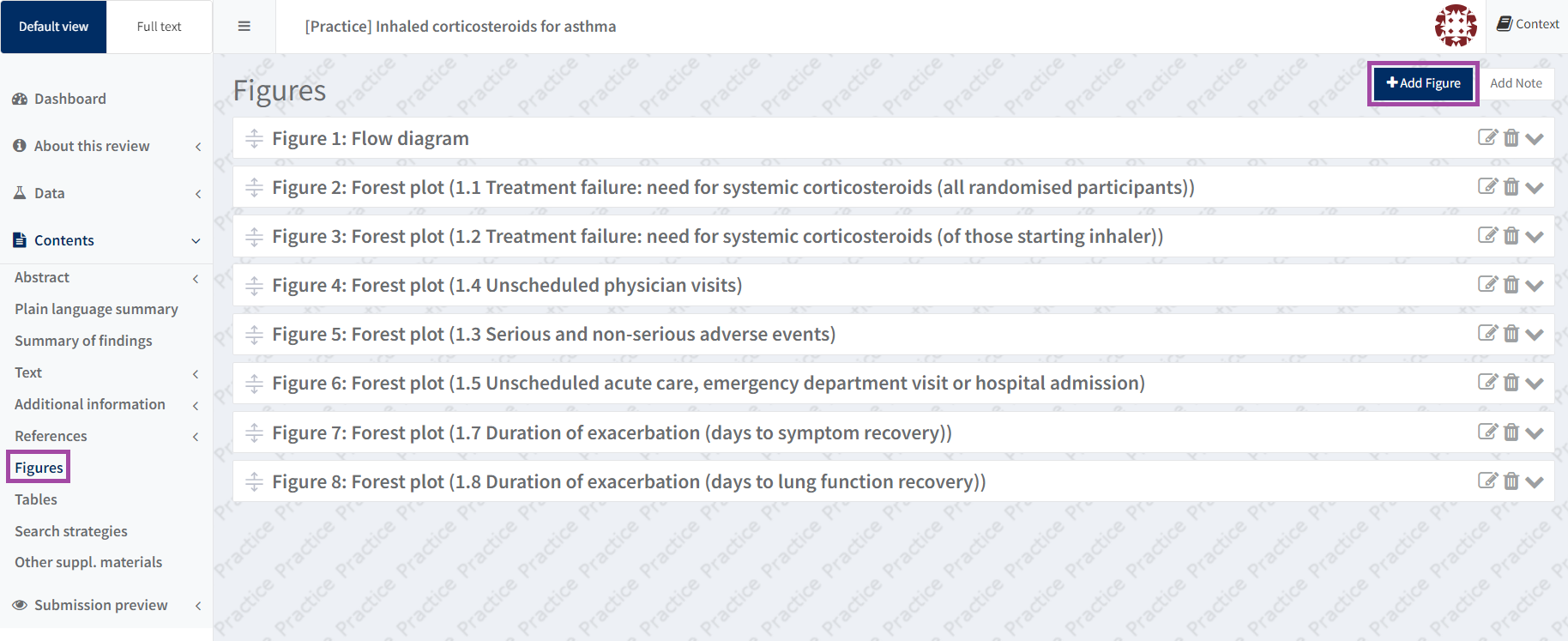Click the trash icon for Figure 5
1568x641 pixels.
[x=1511, y=333]
